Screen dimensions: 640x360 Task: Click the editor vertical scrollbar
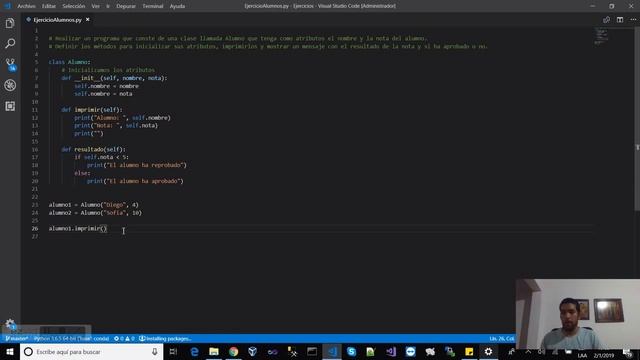(x=637, y=118)
